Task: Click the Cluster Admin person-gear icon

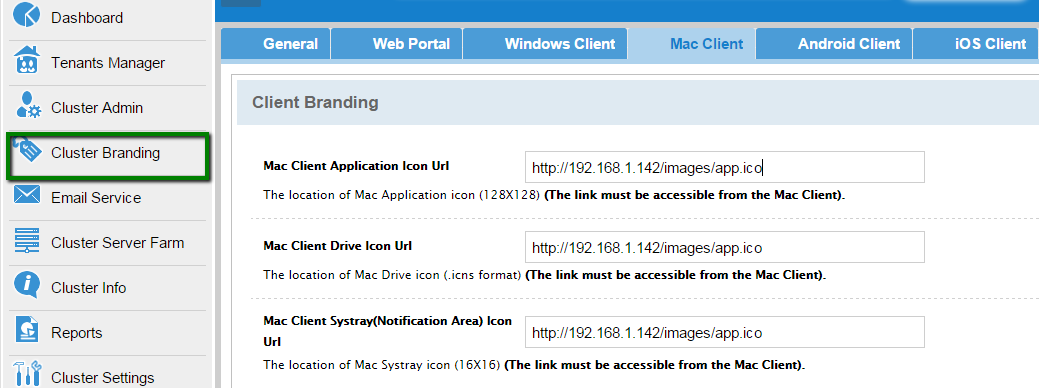Action: point(27,106)
